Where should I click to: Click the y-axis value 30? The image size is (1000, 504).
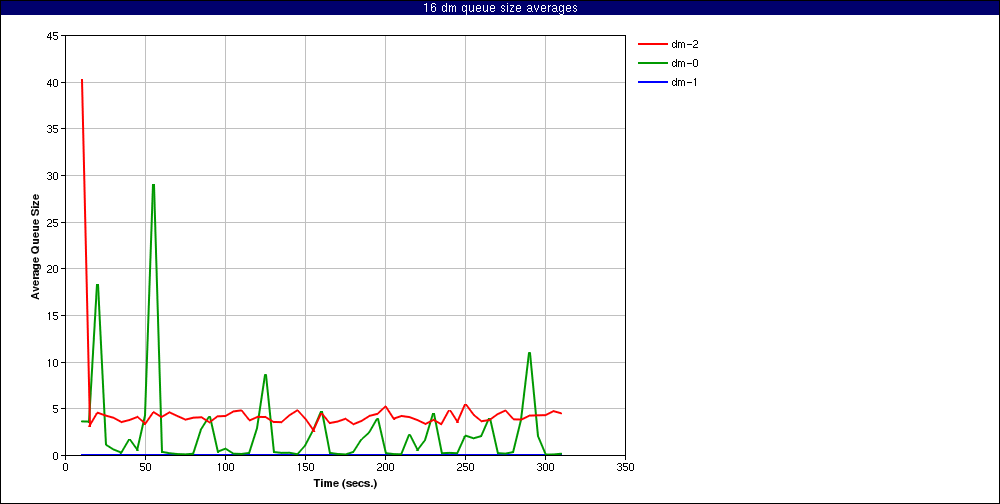53,176
